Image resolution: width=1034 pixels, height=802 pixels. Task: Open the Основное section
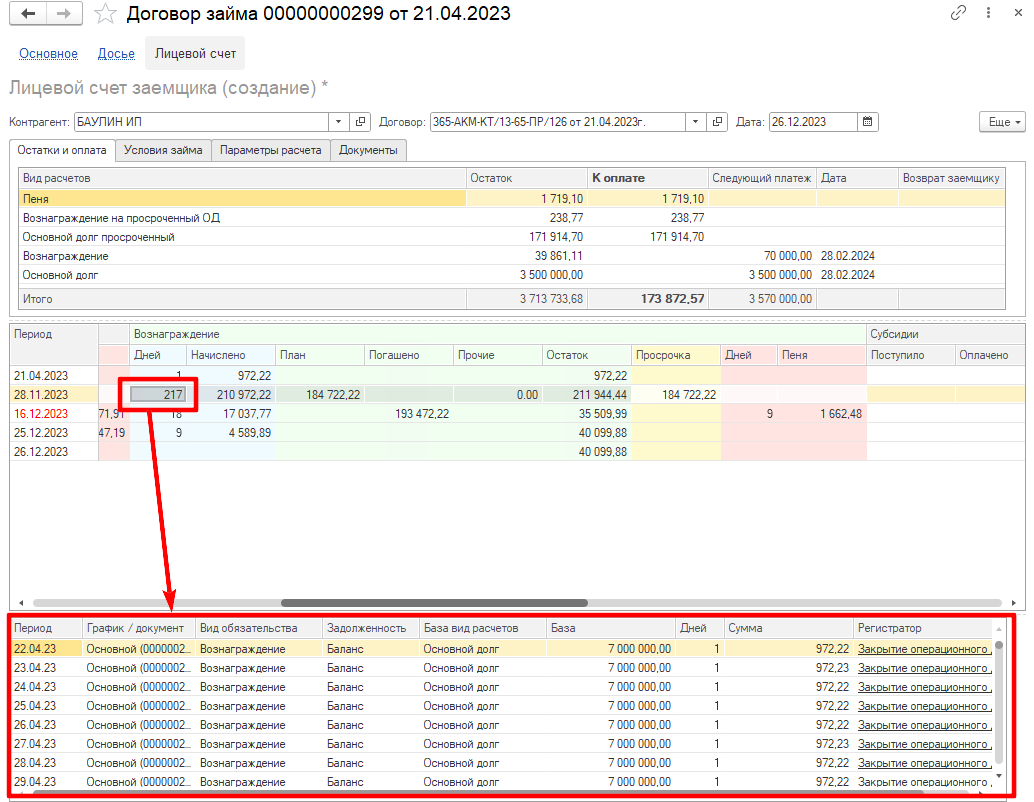[48, 53]
